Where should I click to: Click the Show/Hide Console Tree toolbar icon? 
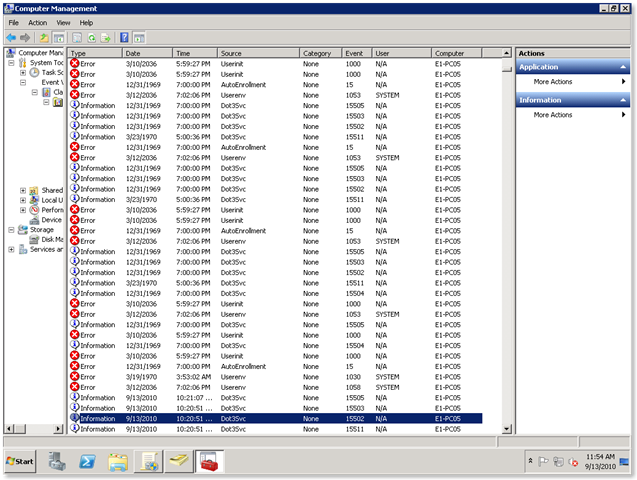coord(59,37)
